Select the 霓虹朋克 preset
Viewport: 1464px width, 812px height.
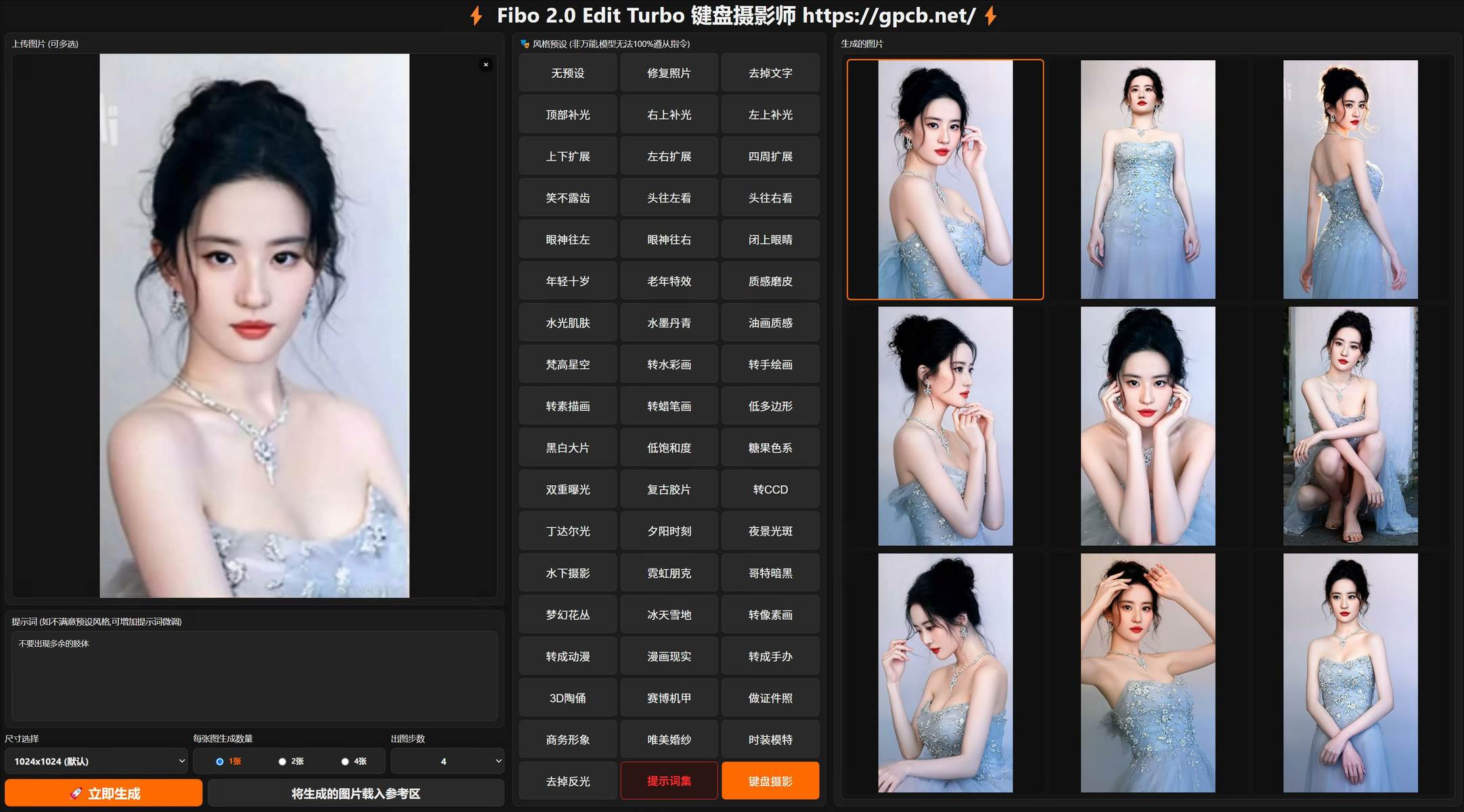coord(669,573)
